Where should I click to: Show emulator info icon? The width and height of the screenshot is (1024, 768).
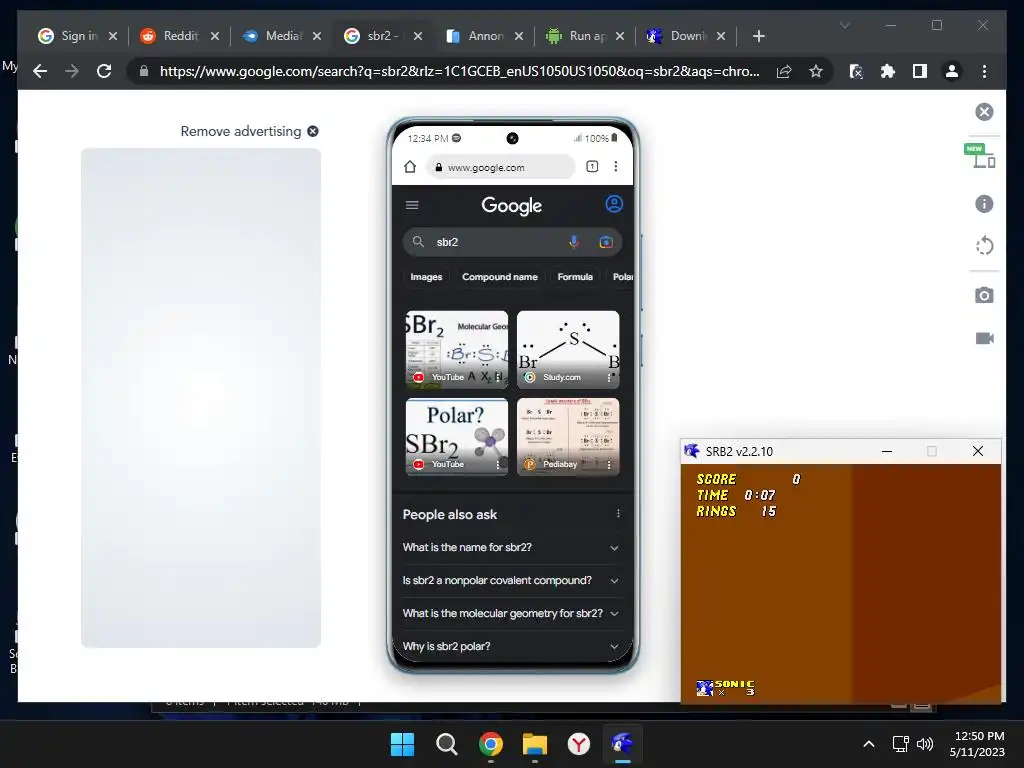coord(984,204)
